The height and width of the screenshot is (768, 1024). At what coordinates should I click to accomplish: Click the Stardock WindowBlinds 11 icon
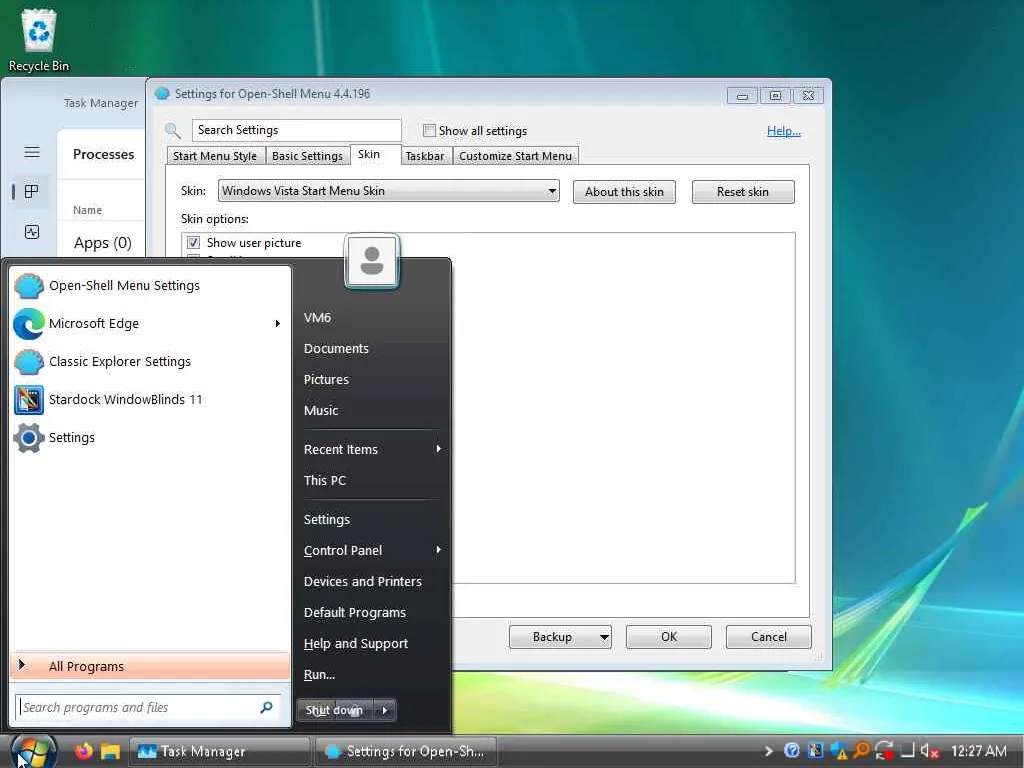(x=29, y=400)
